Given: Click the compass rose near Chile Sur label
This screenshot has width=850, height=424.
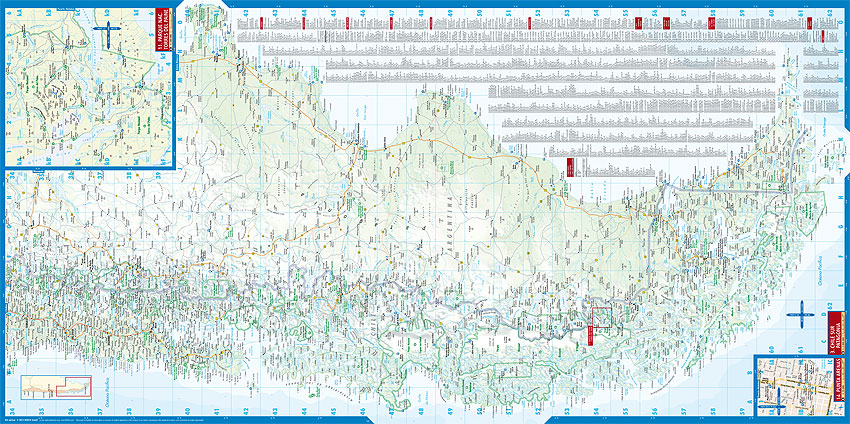Looking at the screenshot, I should [x=801, y=316].
